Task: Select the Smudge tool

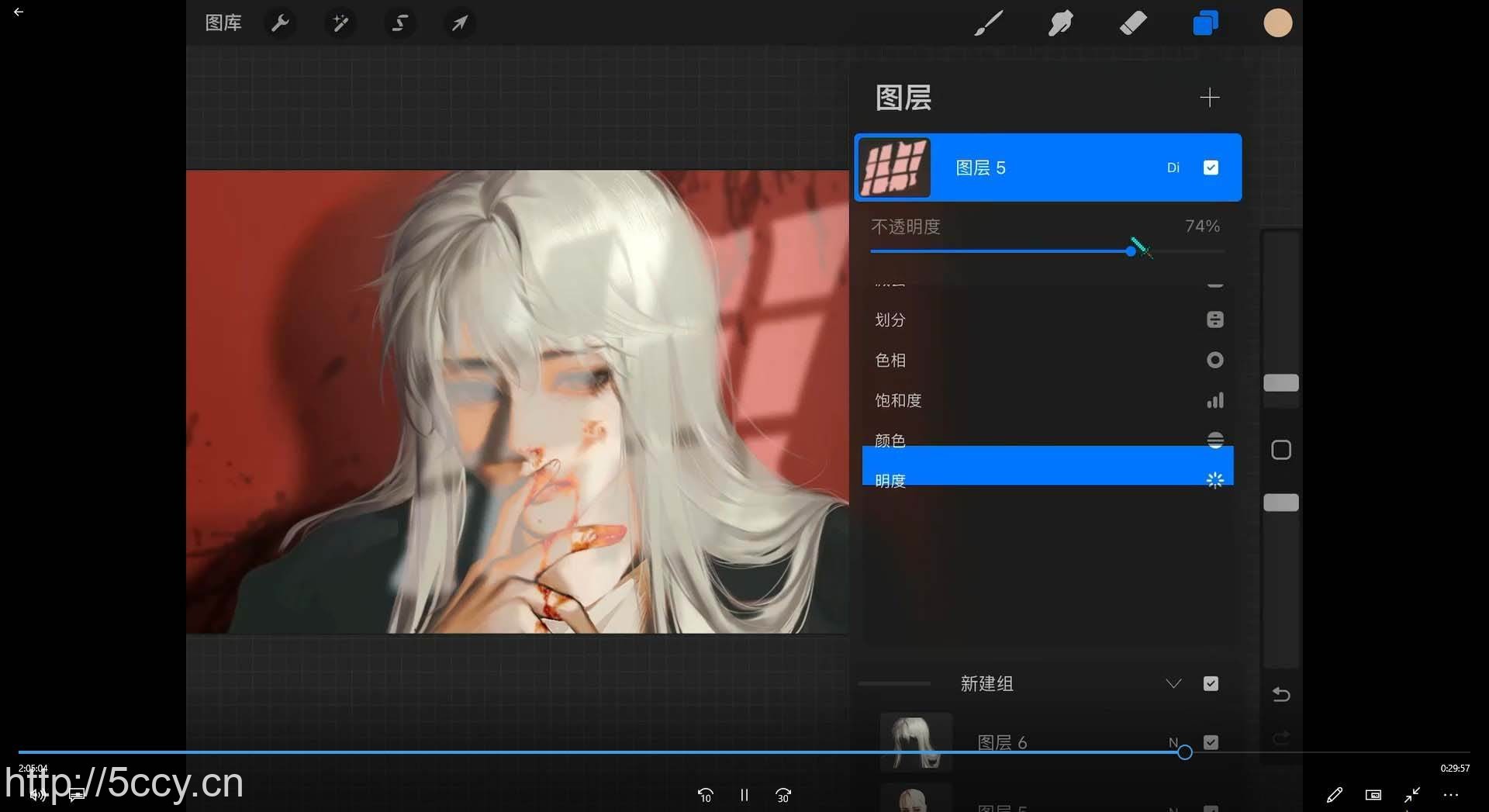Action: 1060,22
